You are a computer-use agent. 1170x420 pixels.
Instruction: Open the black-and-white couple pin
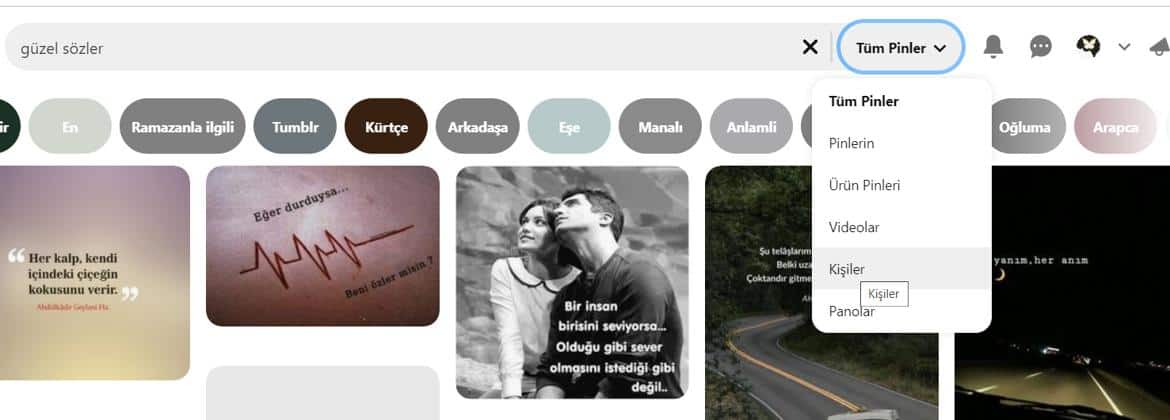tap(572, 282)
